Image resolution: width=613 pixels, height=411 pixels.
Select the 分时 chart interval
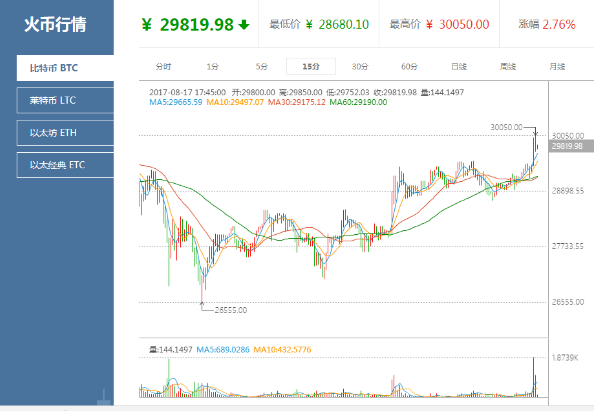click(x=163, y=66)
